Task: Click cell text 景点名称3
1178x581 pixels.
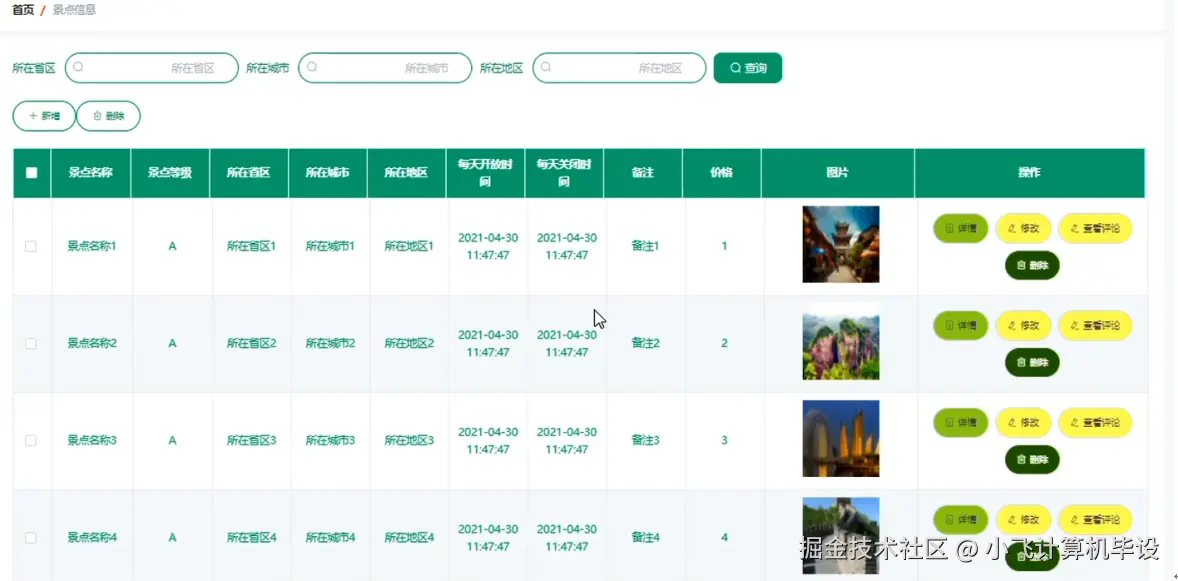Action: pos(92,440)
